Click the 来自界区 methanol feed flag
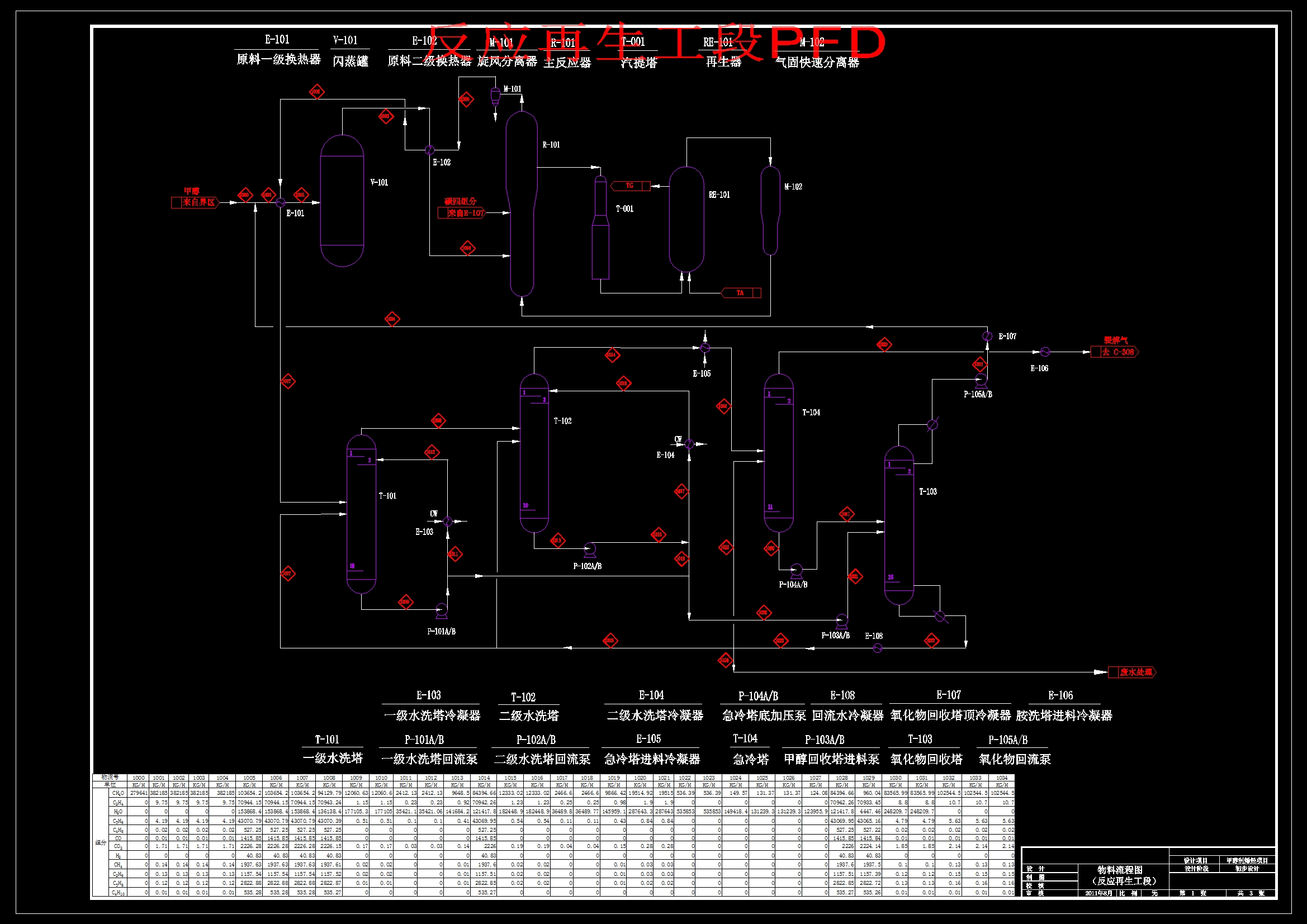This screenshot has width=1307, height=924. (x=195, y=203)
